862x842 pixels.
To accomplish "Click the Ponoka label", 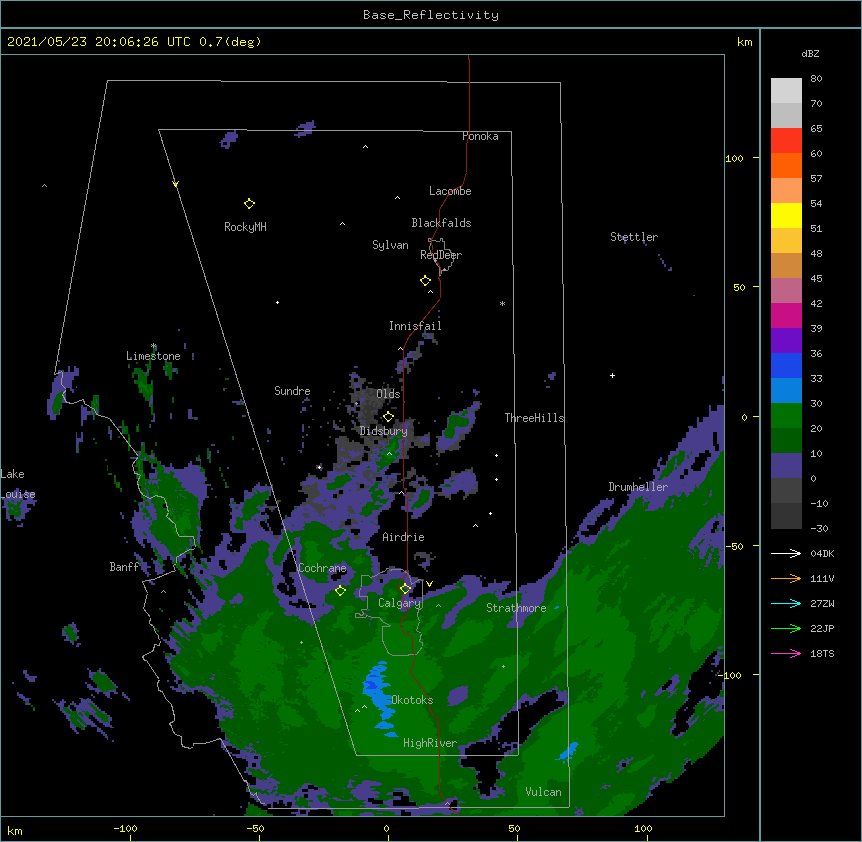I will 480,136.
